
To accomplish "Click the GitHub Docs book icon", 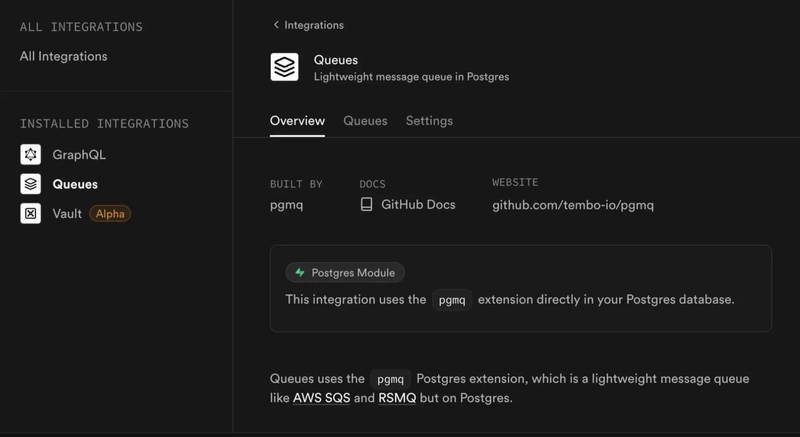I will click(x=367, y=205).
